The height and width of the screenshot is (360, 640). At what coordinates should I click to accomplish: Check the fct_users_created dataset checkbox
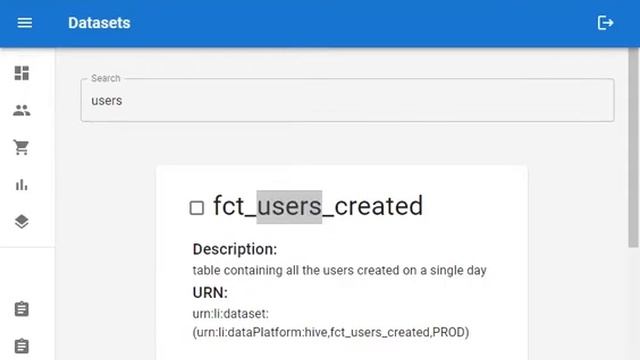point(197,208)
